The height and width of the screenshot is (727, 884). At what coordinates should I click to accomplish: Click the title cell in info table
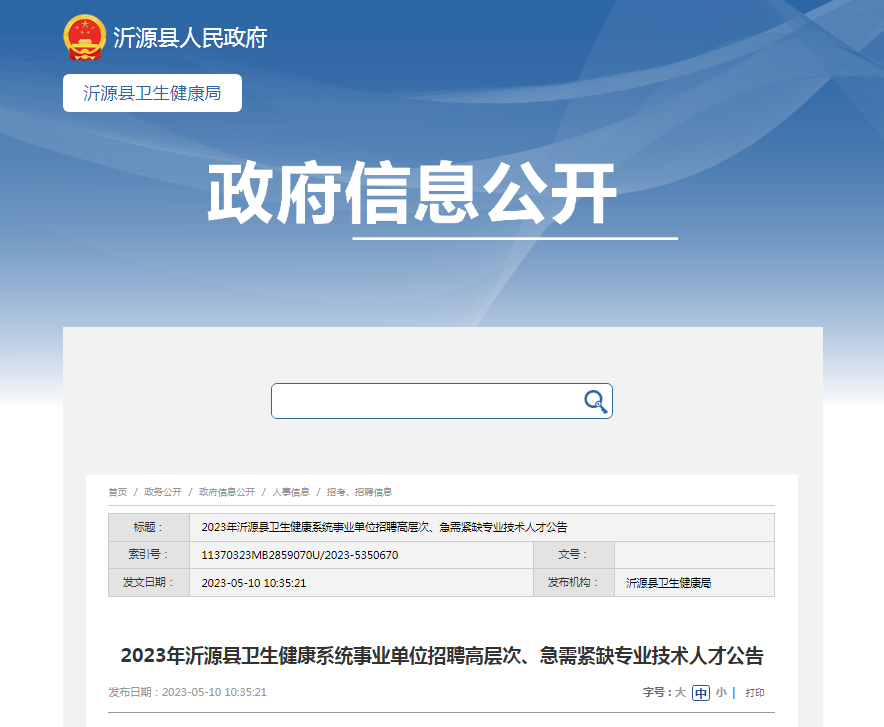pyautogui.click(x=481, y=527)
